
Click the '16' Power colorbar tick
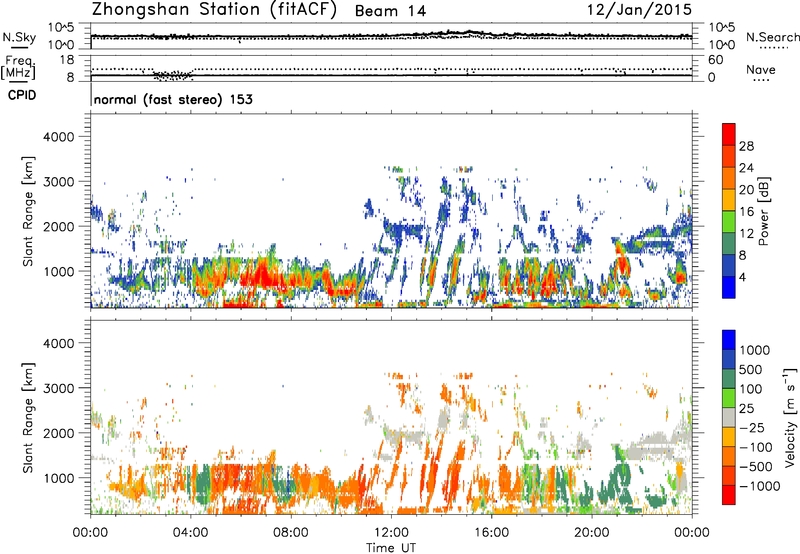point(746,212)
